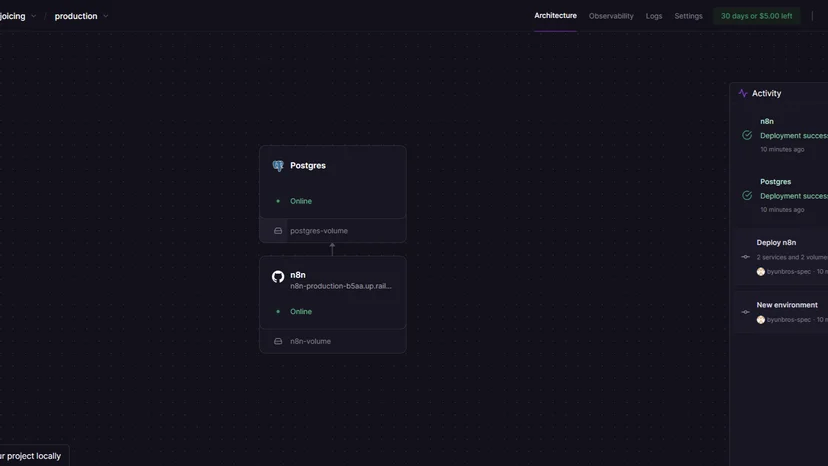Click the Postgres elephant icon
Screen dimensions: 828x466
click(x=278, y=166)
